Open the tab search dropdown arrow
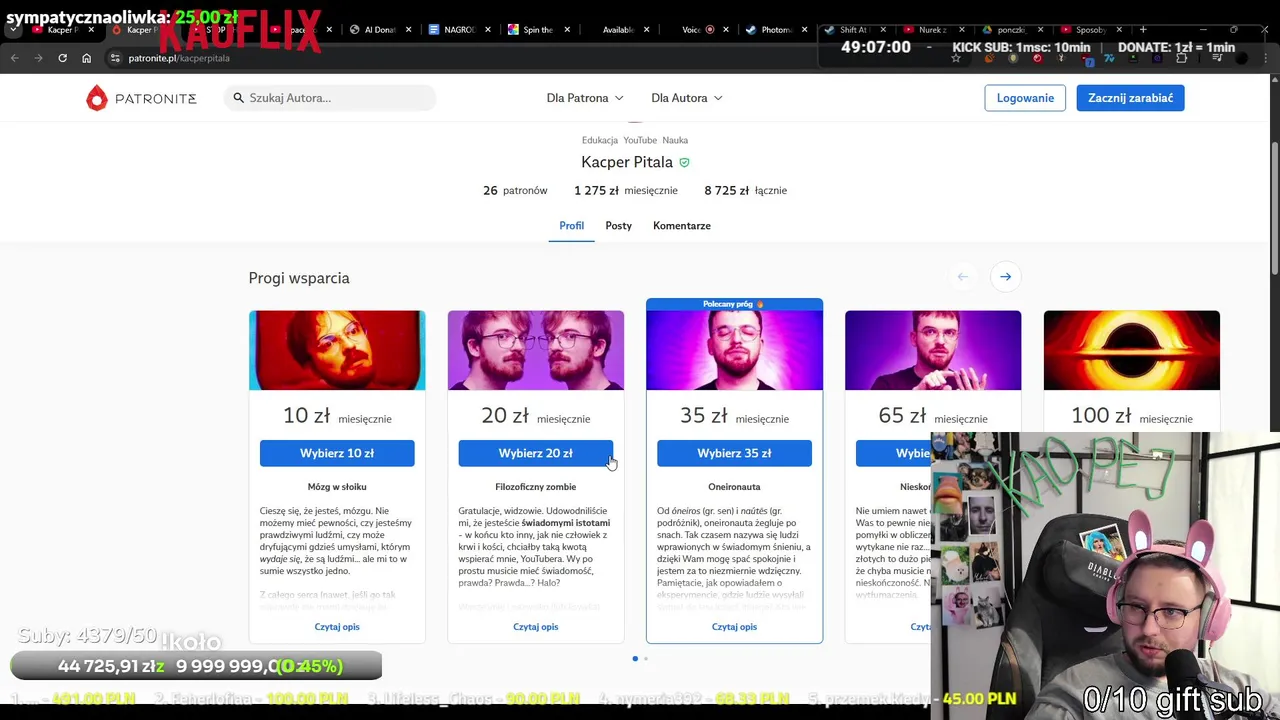Screen dimensions: 1280x720 pyautogui.click(x=13, y=30)
